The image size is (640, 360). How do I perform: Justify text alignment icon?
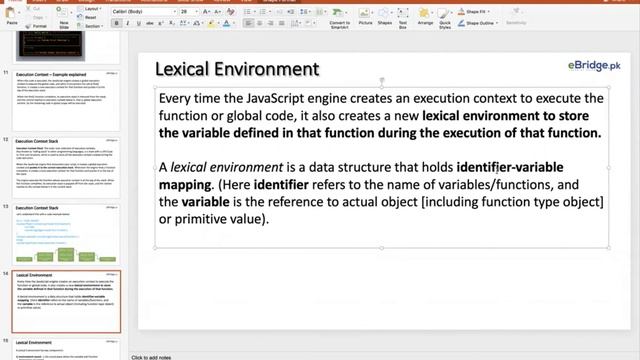click(282, 24)
